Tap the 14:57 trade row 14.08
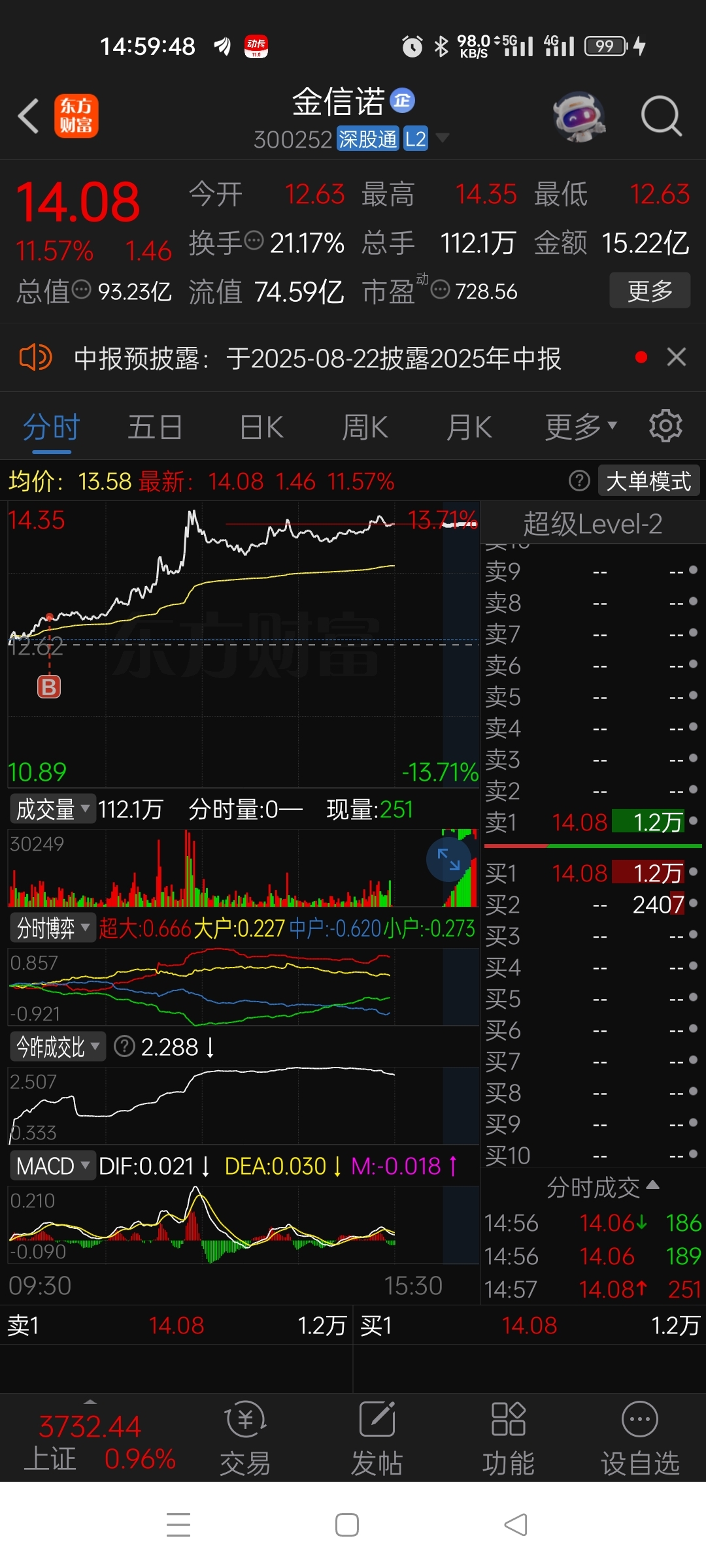Screen dimensions: 706x1568 pos(592,1290)
